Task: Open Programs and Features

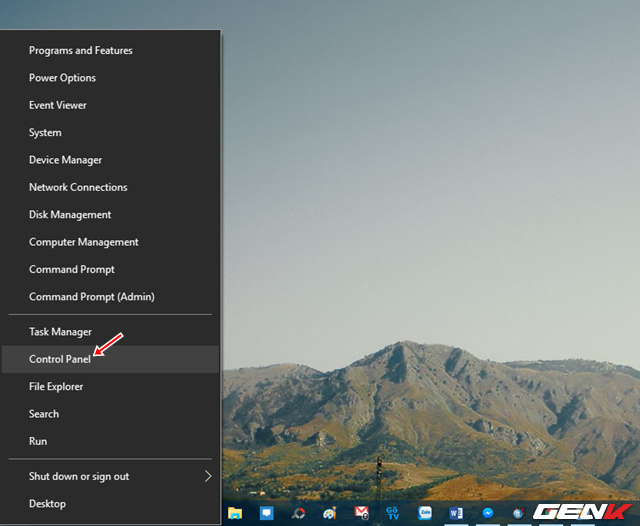Action: 80,50
